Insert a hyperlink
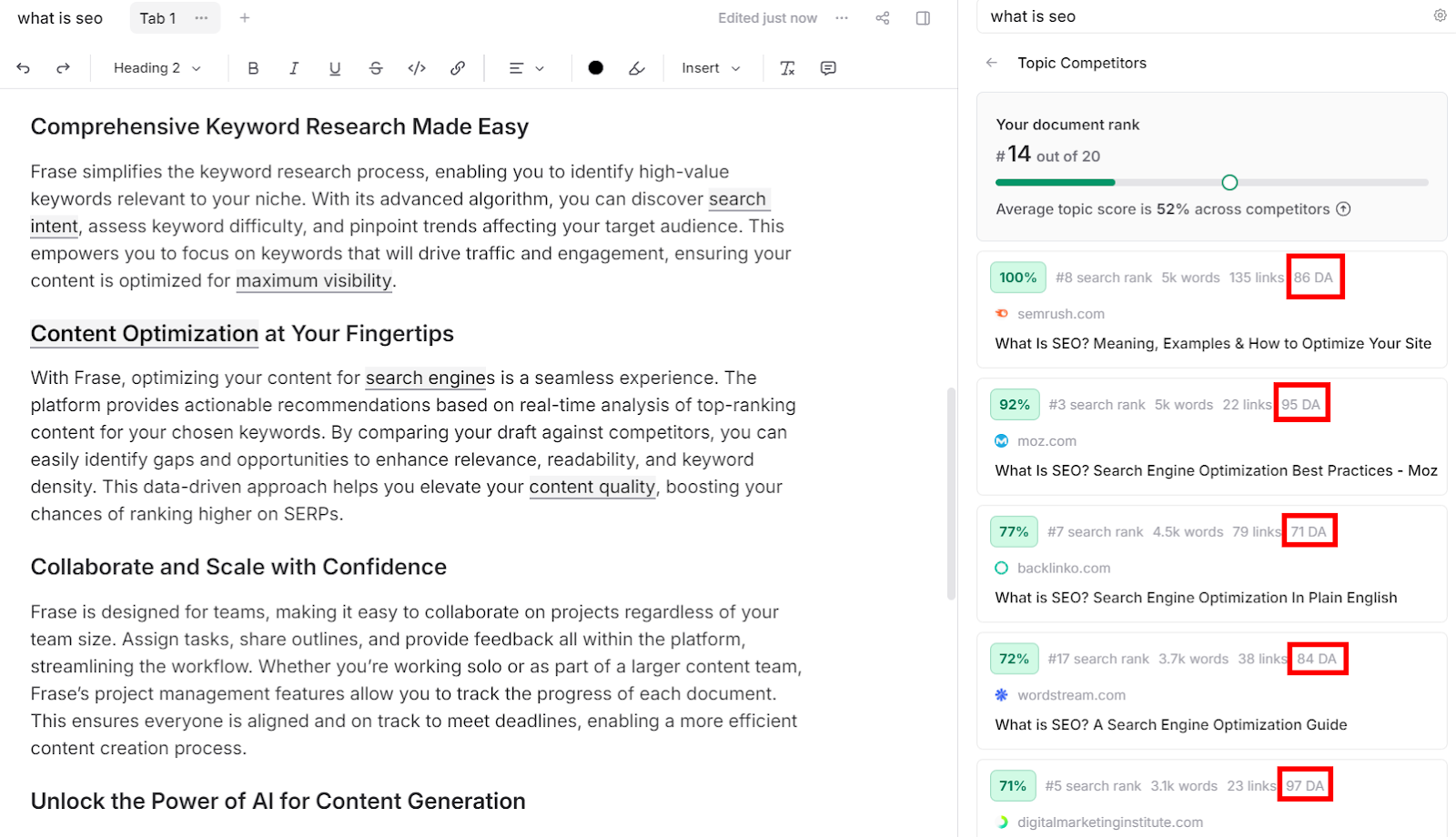 click(x=458, y=68)
